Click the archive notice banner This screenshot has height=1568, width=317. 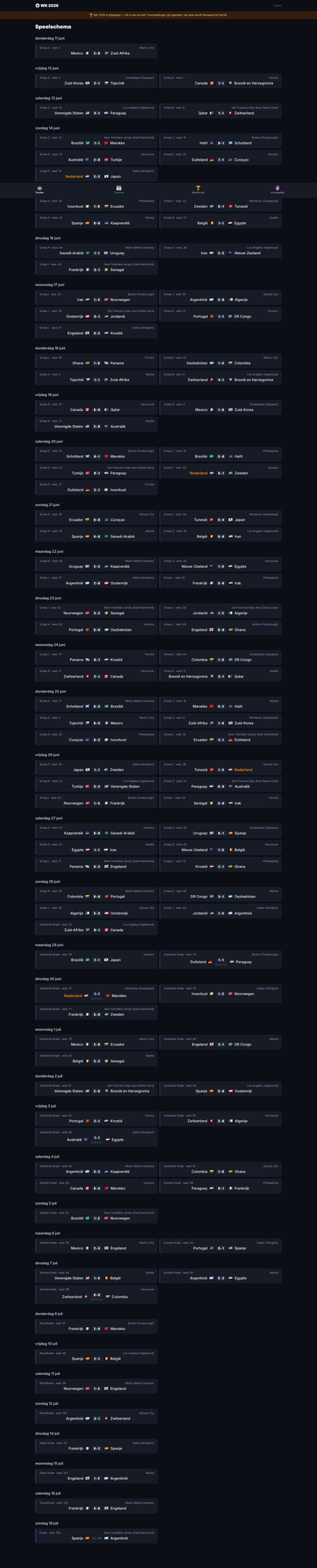[158, 15]
